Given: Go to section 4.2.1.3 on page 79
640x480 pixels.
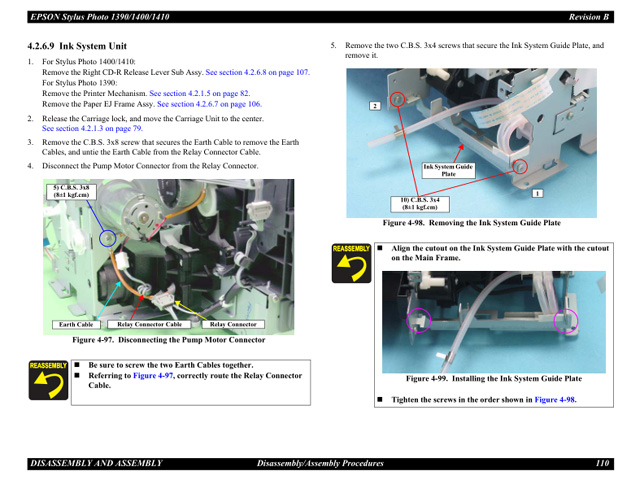Looking at the screenshot, I should coord(92,129).
